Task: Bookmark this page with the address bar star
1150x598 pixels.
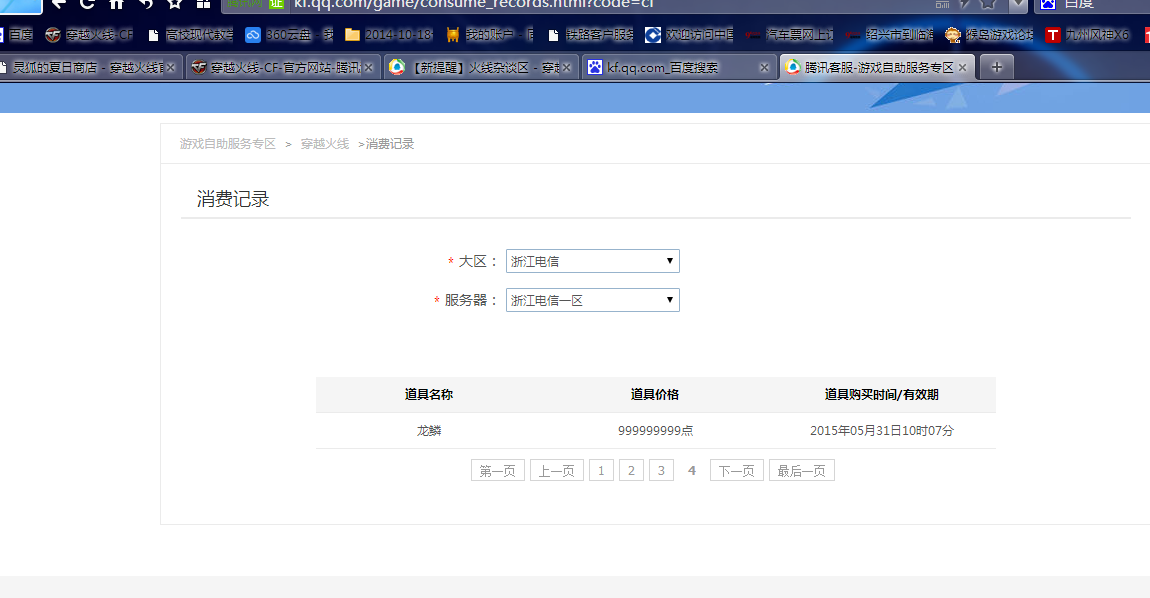Action: [988, 4]
